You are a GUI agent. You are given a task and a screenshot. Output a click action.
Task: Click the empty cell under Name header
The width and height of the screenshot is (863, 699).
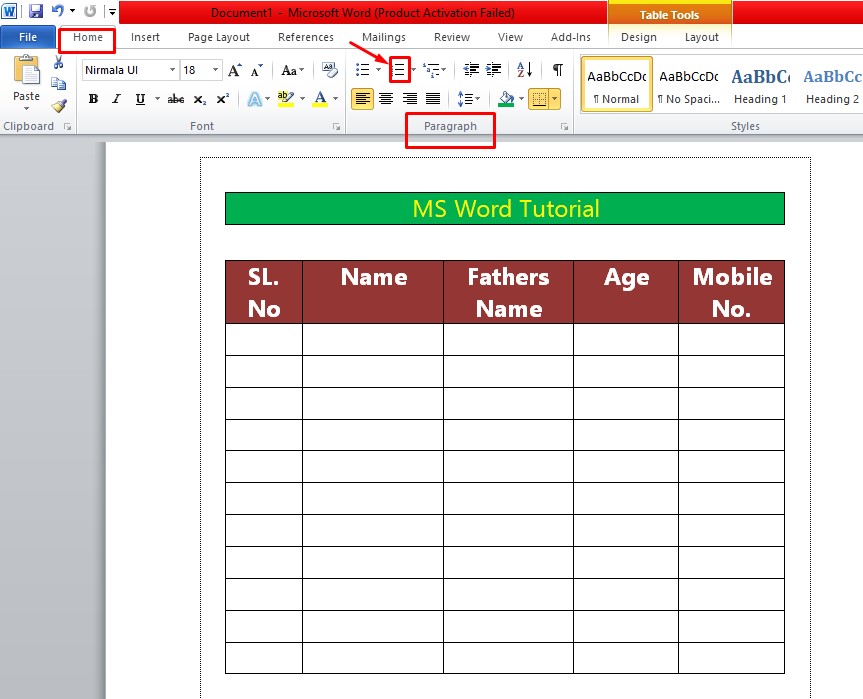pyautogui.click(x=373, y=339)
